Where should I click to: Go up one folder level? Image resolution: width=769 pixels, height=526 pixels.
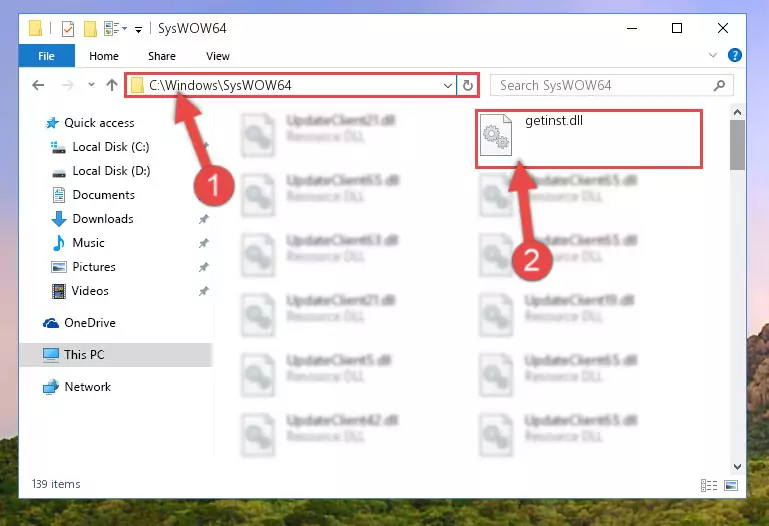coord(112,85)
